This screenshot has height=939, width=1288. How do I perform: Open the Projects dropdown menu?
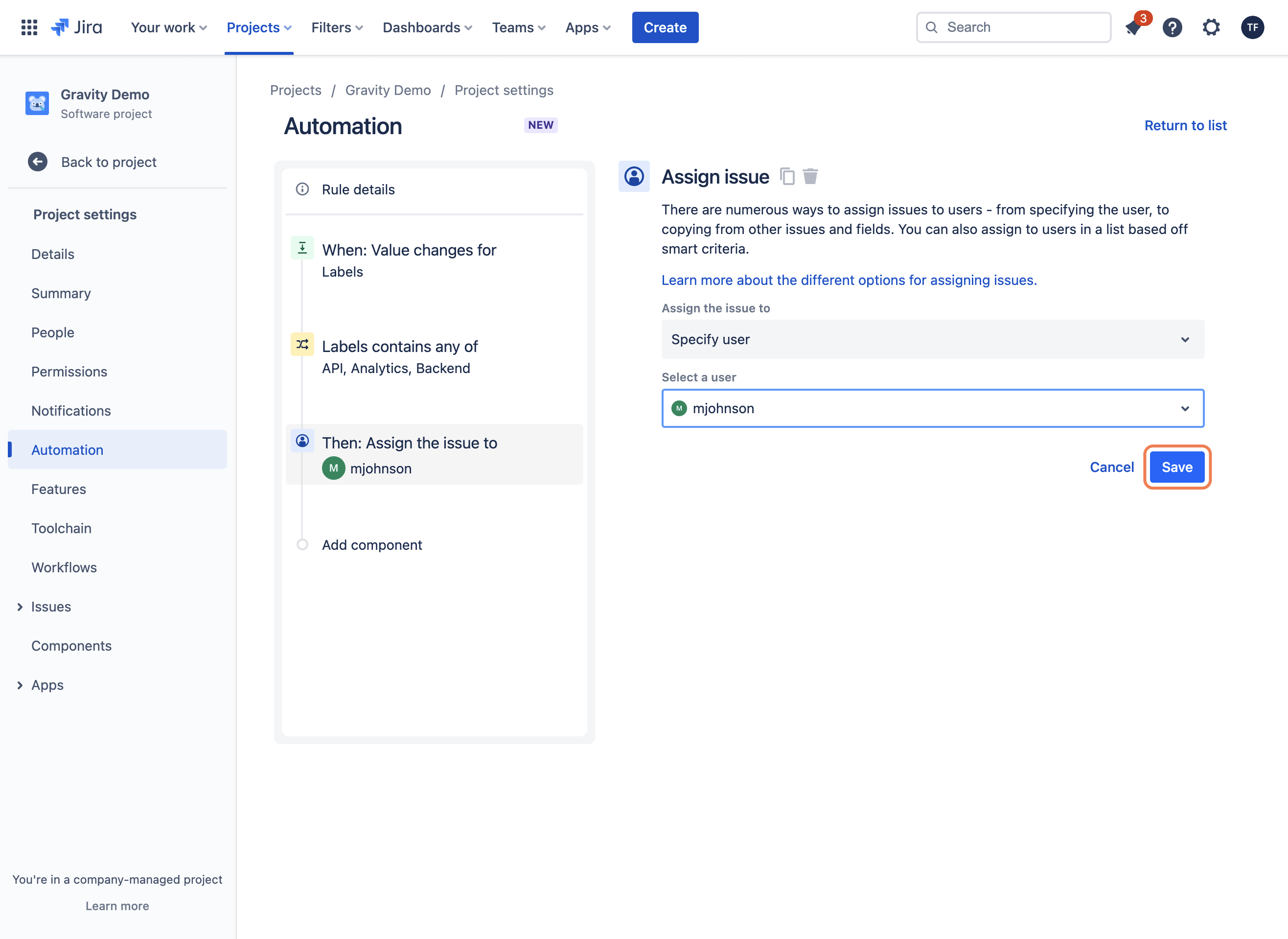click(259, 27)
